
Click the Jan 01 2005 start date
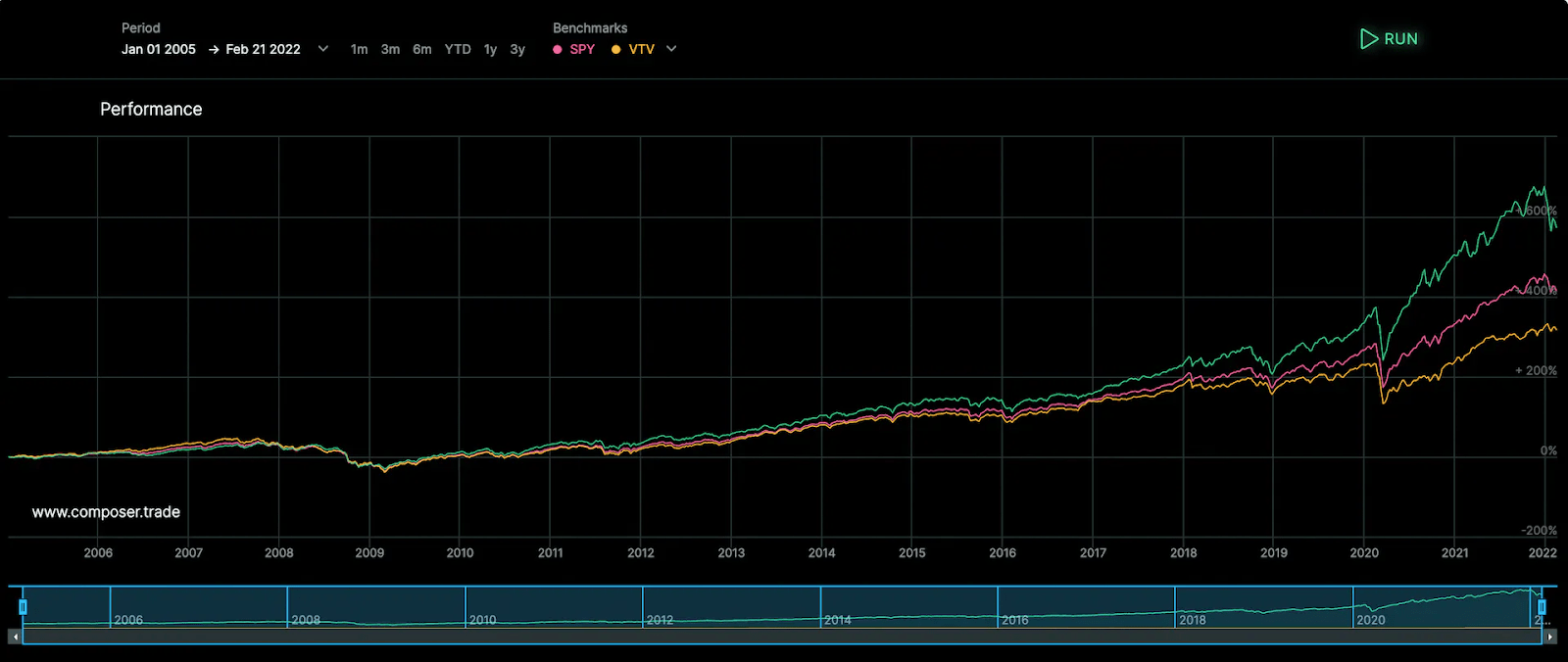tap(159, 50)
